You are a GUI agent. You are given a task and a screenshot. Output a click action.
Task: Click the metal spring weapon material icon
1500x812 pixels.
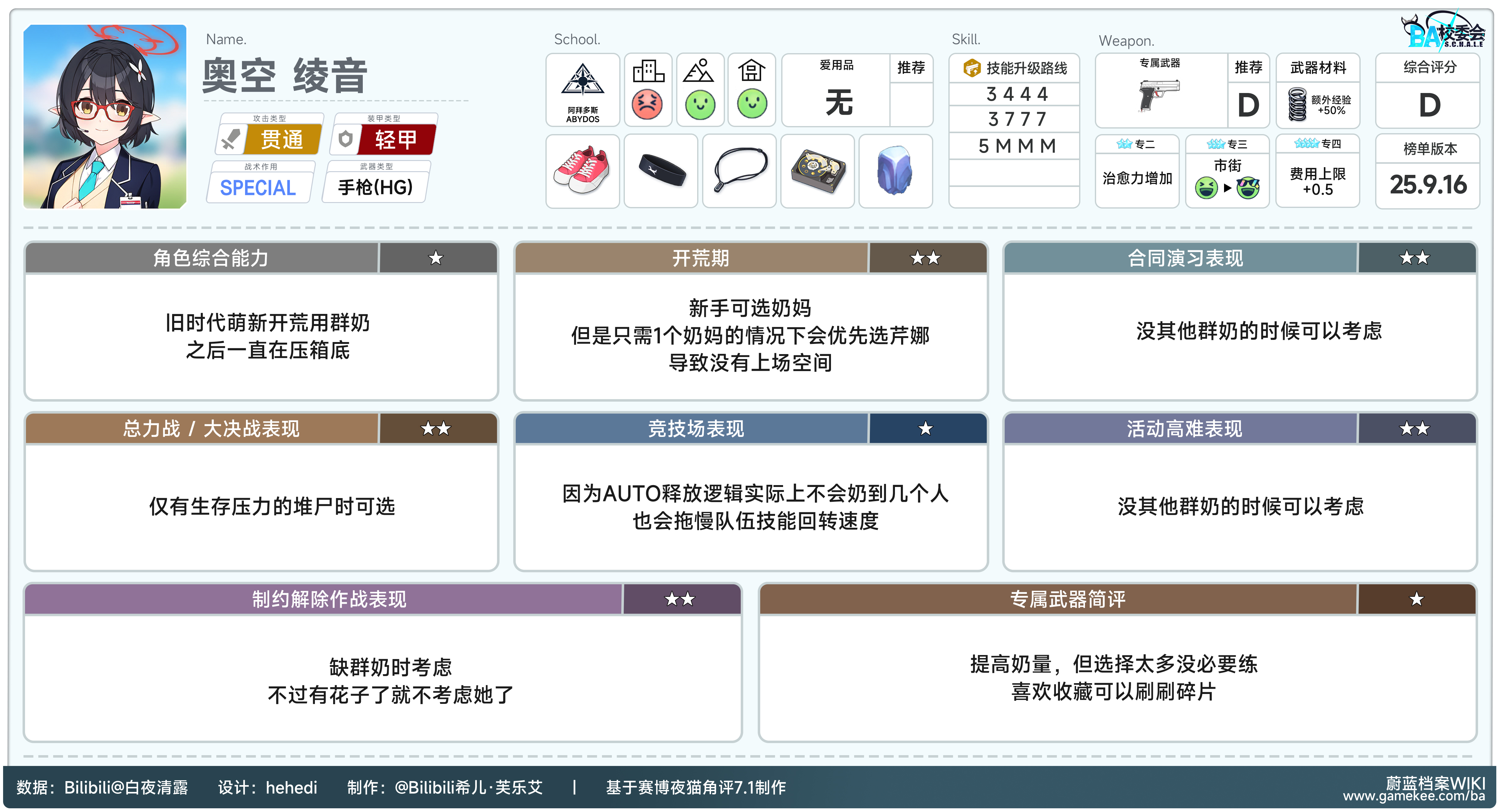(1297, 104)
